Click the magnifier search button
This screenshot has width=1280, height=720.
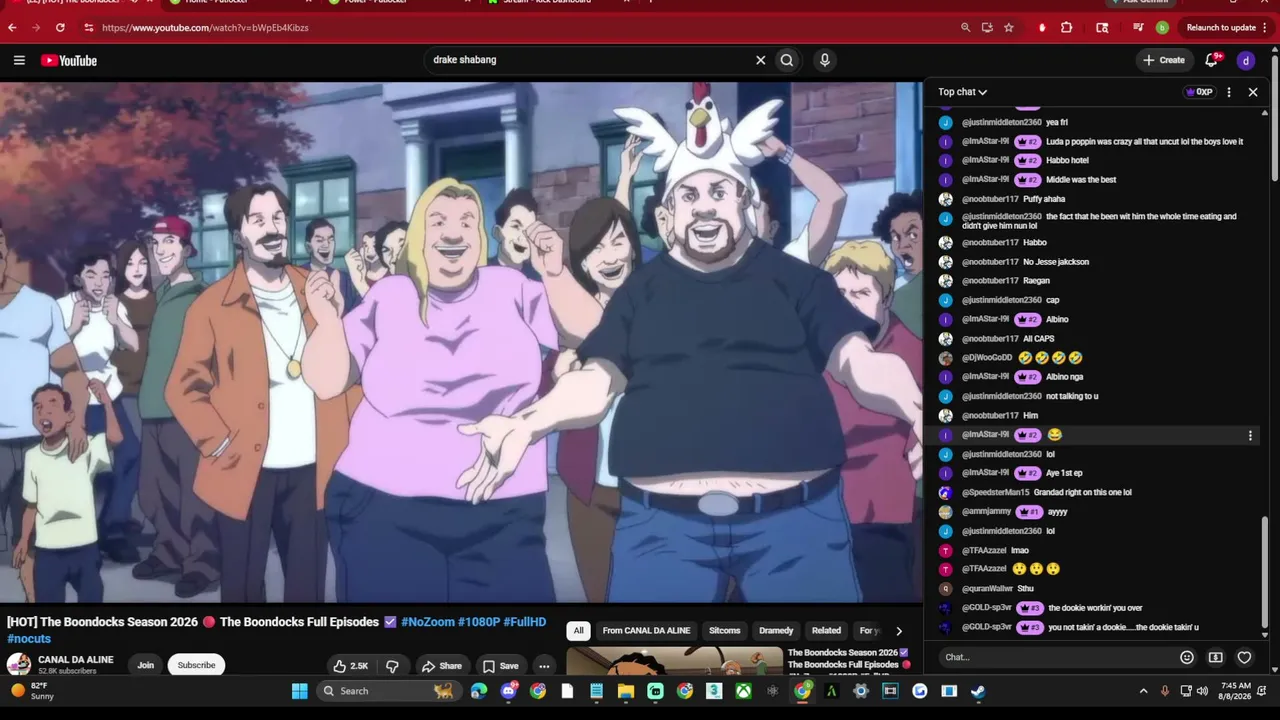coord(787,60)
